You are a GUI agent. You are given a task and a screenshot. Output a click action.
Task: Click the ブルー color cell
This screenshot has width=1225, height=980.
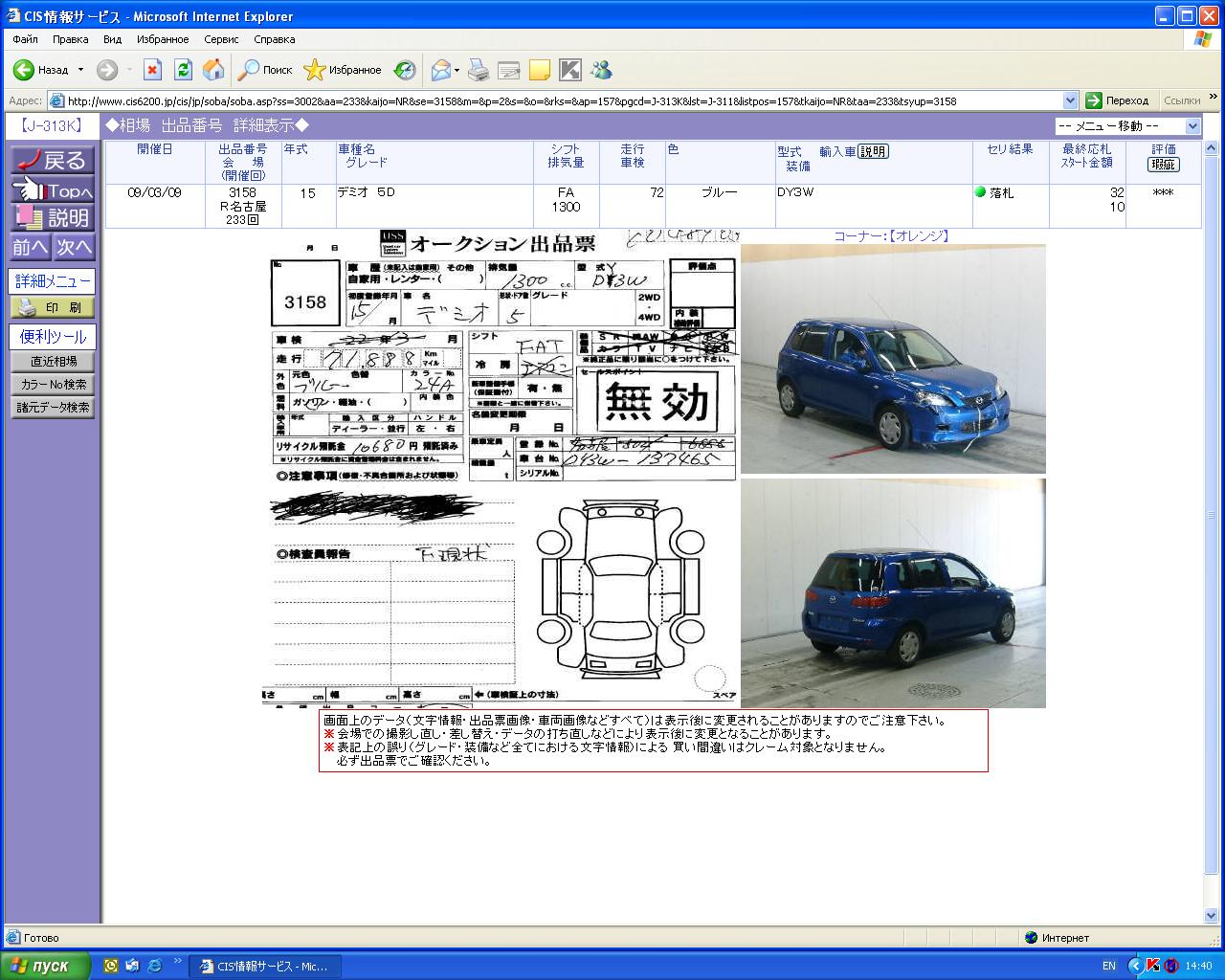pos(720,206)
